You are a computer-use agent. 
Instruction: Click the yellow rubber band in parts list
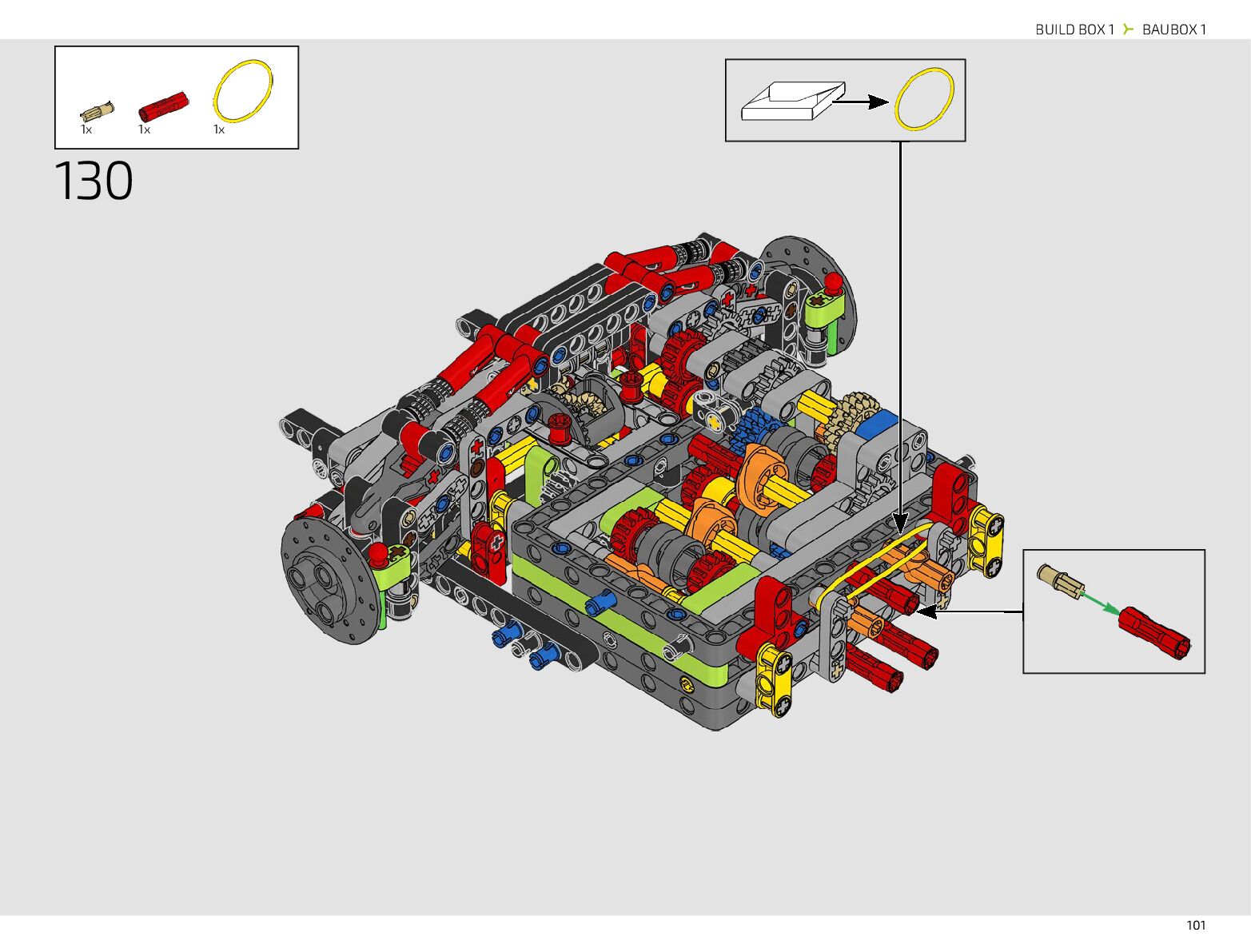click(243, 90)
